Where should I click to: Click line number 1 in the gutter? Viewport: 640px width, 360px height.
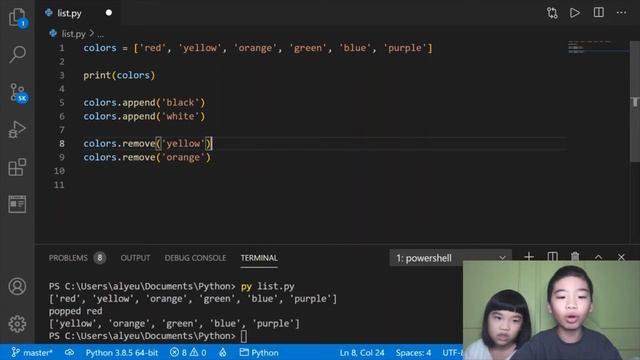point(61,48)
